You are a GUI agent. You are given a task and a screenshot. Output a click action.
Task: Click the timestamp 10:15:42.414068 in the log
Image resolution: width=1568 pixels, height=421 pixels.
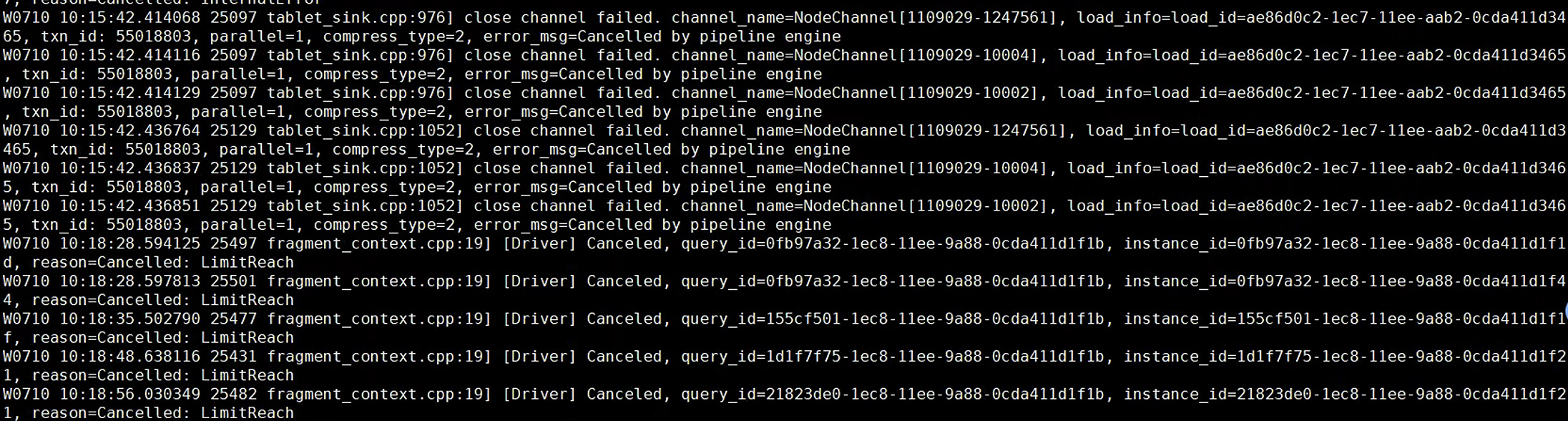point(130,18)
